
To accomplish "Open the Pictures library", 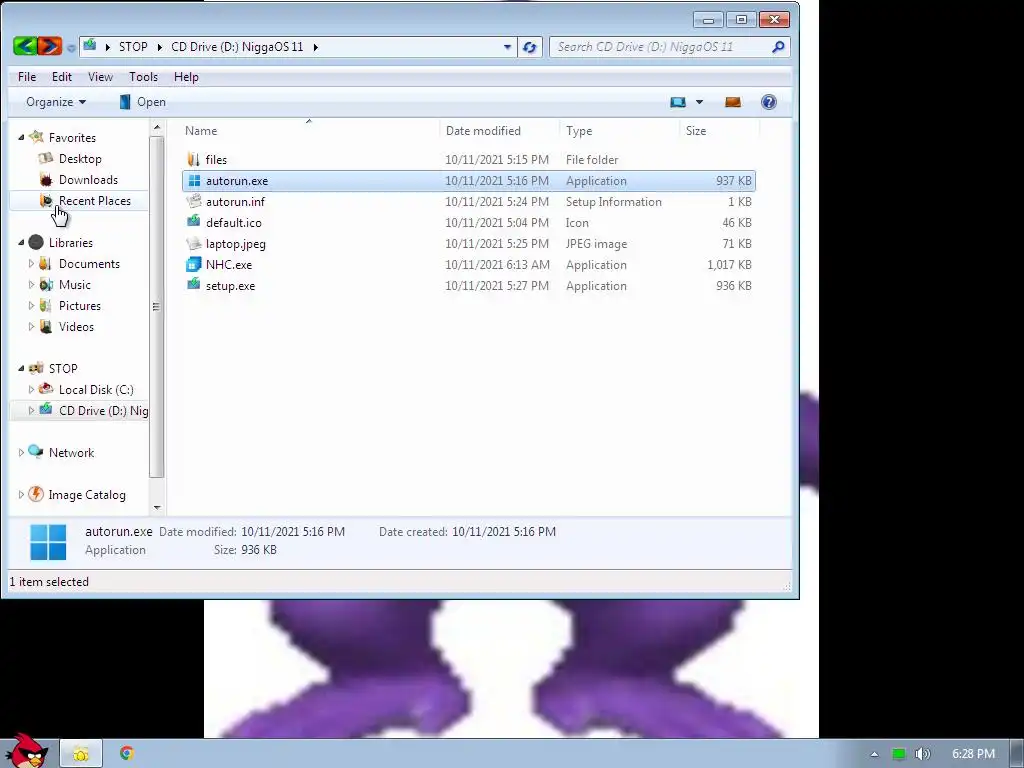I will [80, 306].
